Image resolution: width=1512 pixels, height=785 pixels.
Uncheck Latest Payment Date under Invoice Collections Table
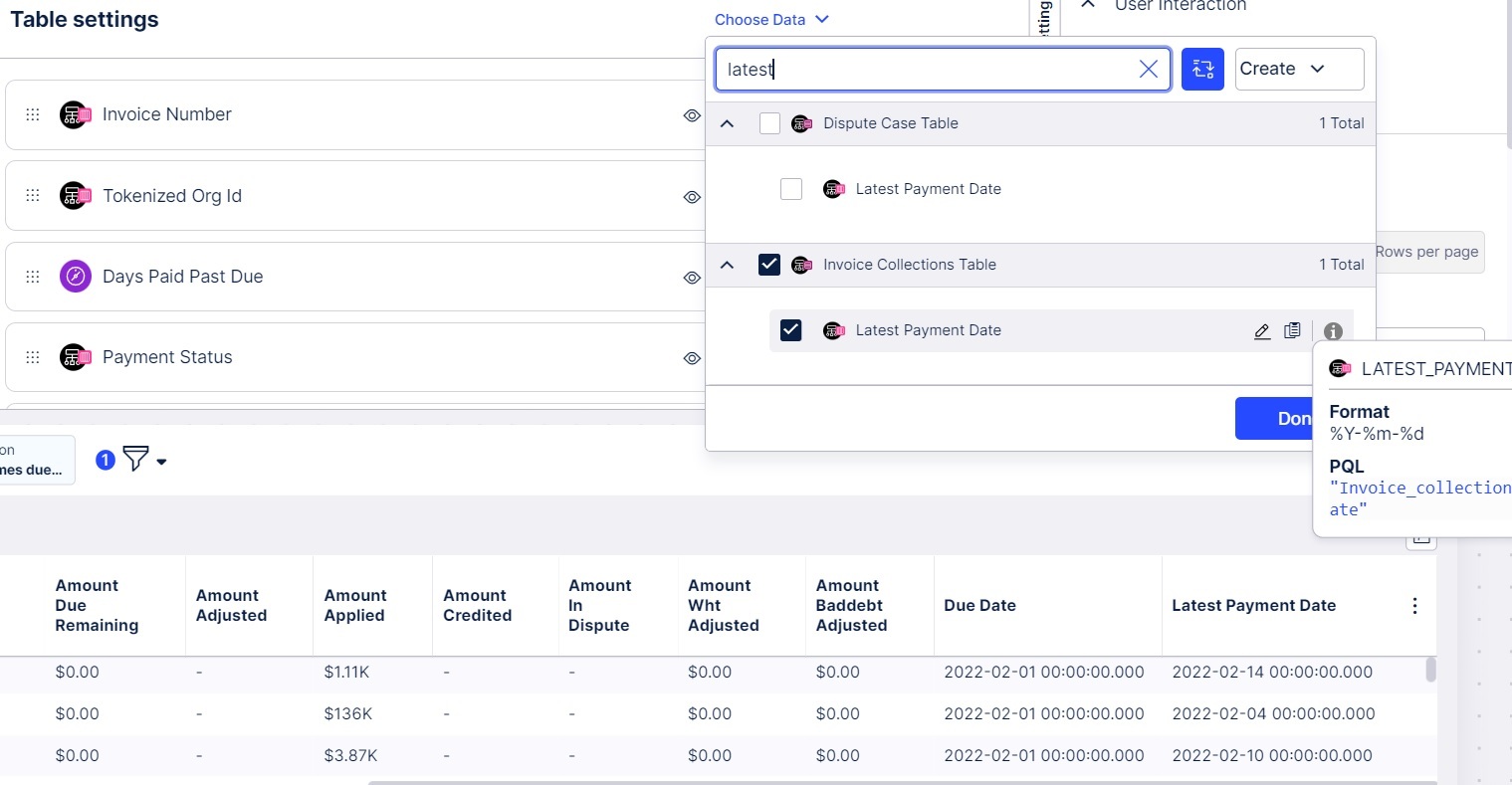[791, 330]
